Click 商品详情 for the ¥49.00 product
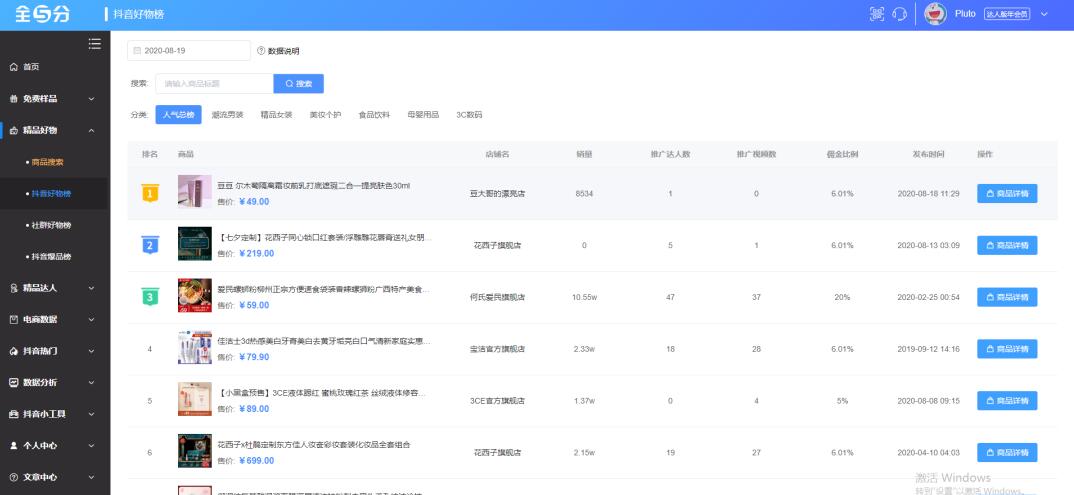This screenshot has width=1074, height=495. pos(1007,194)
